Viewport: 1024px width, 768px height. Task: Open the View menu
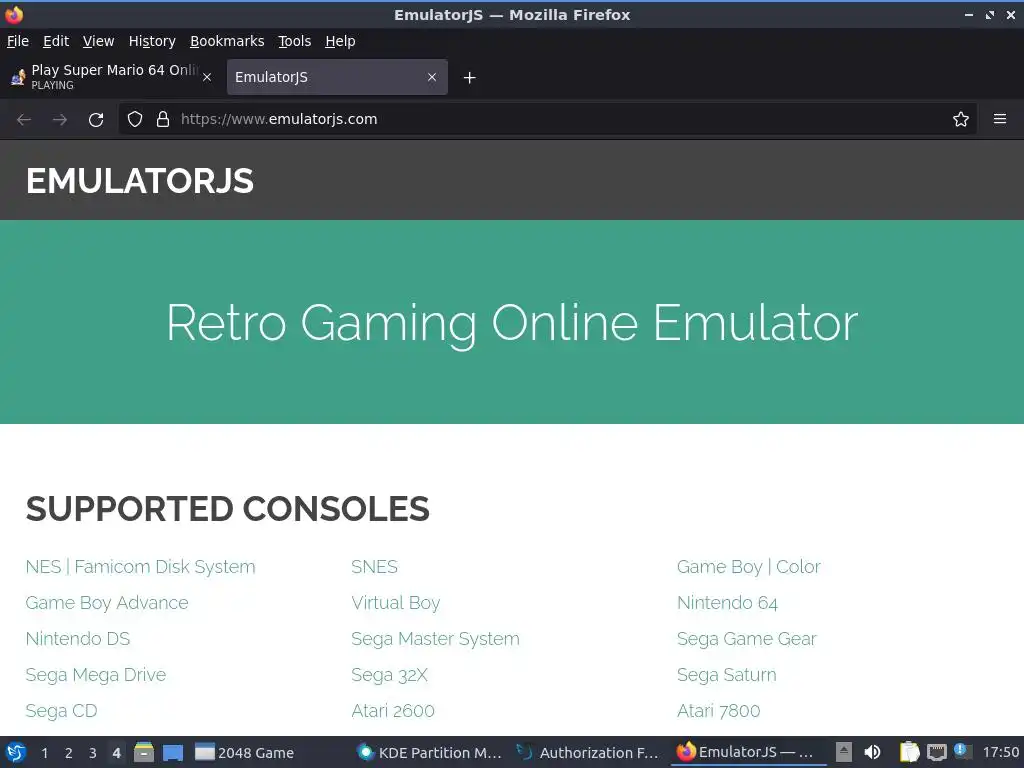tap(99, 41)
